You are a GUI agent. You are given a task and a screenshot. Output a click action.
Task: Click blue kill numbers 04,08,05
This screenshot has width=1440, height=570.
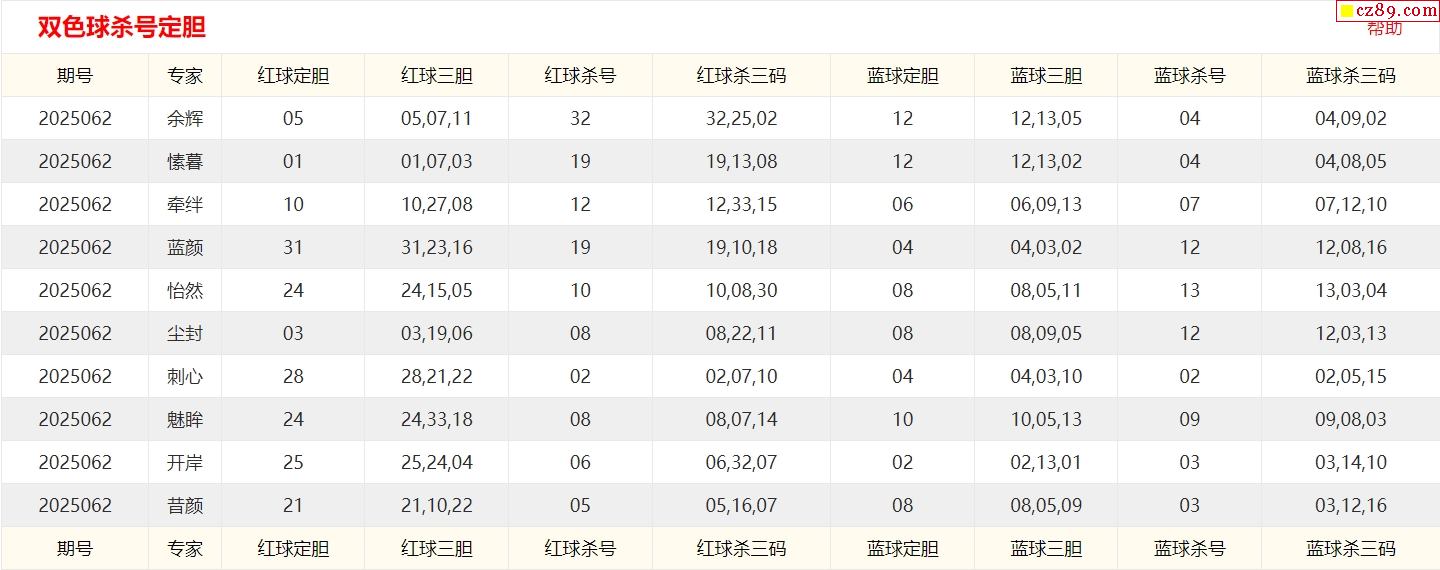pyautogui.click(x=1351, y=162)
